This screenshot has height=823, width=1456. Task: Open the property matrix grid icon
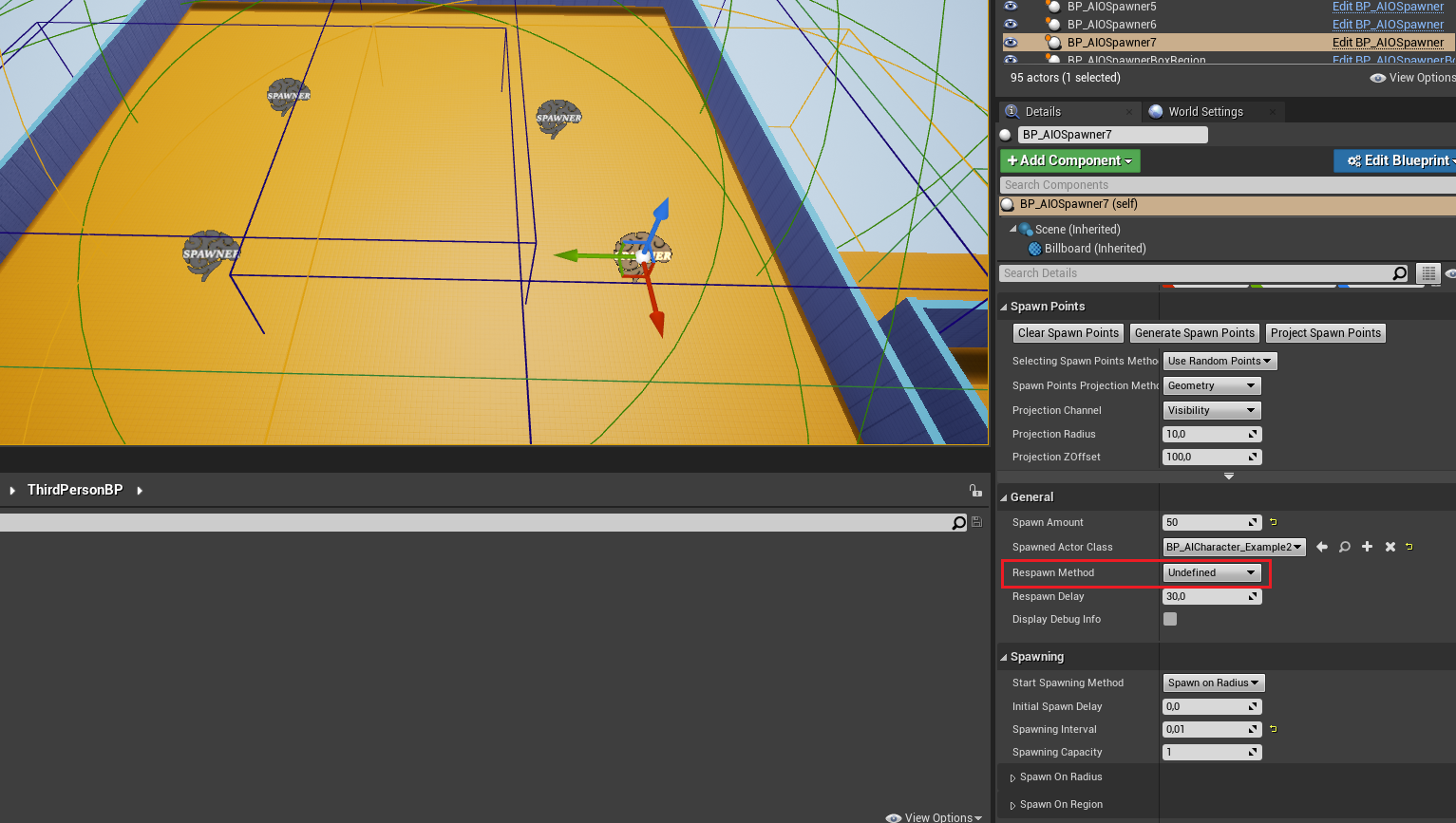1428,273
